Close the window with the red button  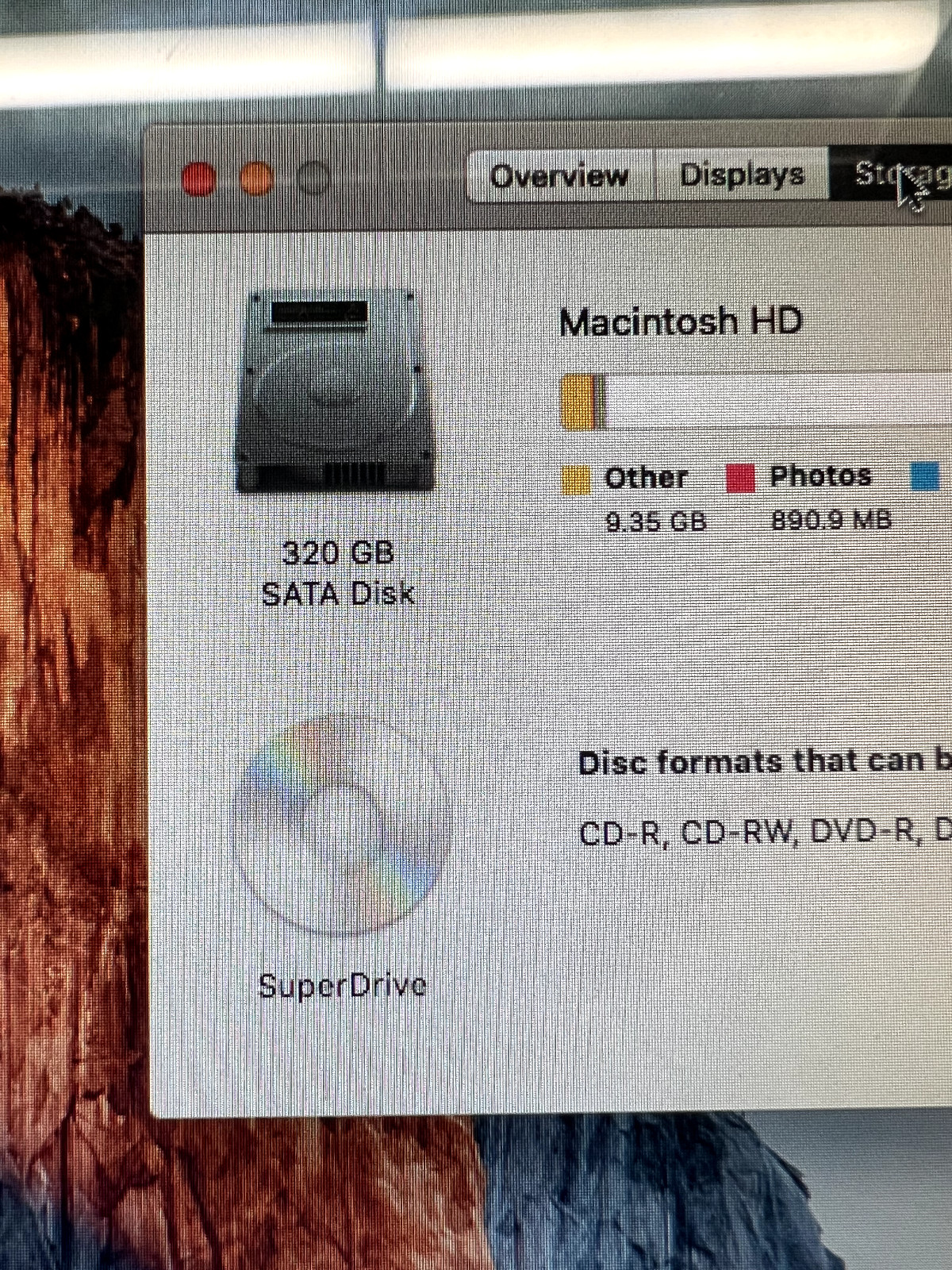point(198,179)
